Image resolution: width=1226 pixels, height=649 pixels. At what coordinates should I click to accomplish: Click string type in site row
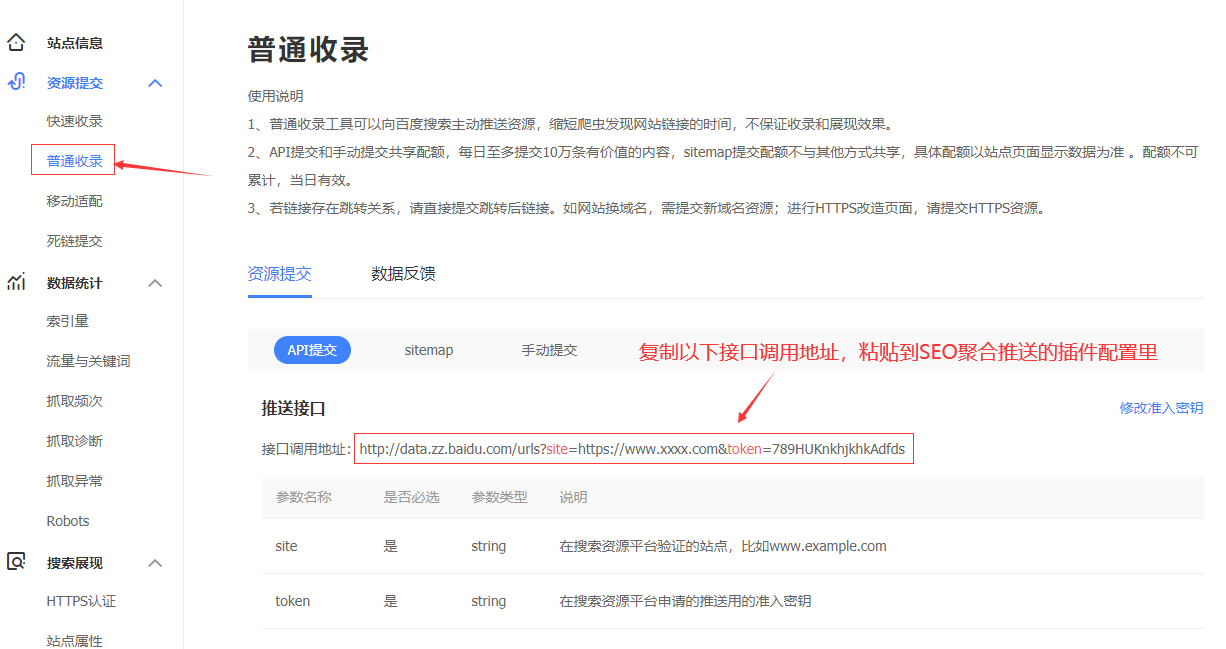point(489,546)
